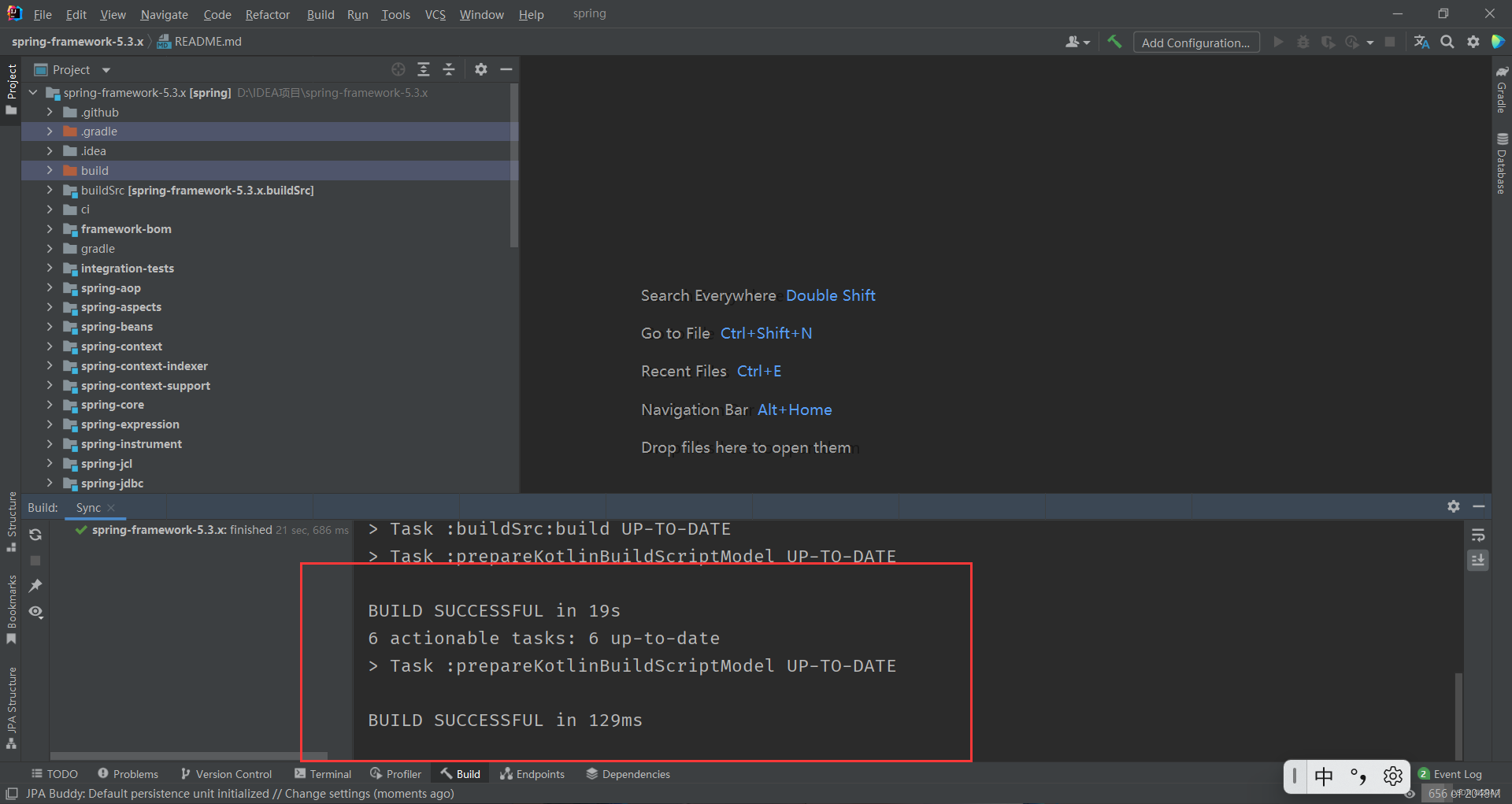1512x804 pixels.
Task: Open the Bookmarks side tool window
Action: (11, 609)
